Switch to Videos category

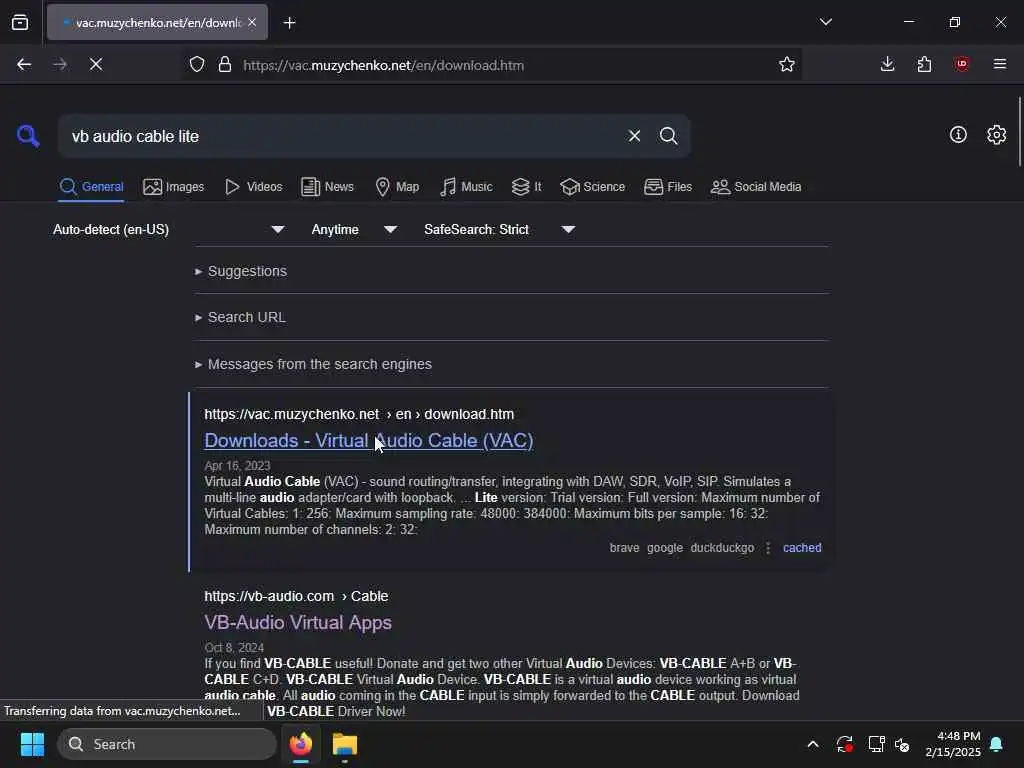point(253,187)
